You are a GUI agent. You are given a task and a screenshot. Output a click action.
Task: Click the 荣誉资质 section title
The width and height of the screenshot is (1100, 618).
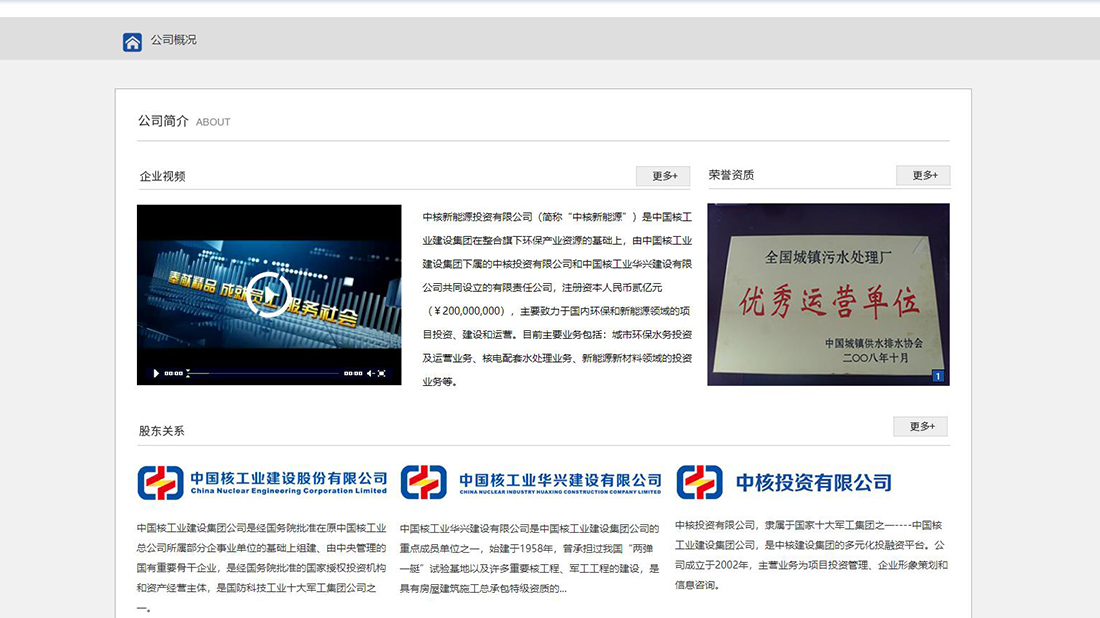pyautogui.click(x=731, y=175)
